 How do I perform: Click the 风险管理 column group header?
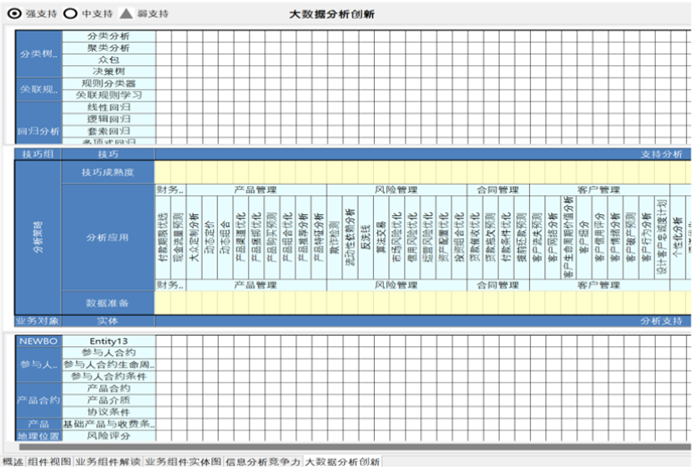coord(396,189)
